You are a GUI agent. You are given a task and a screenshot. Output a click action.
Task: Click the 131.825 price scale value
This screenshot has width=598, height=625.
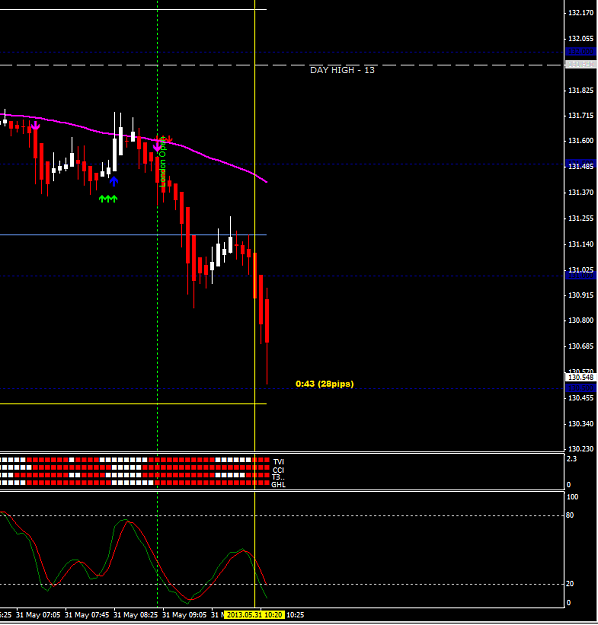(581, 90)
